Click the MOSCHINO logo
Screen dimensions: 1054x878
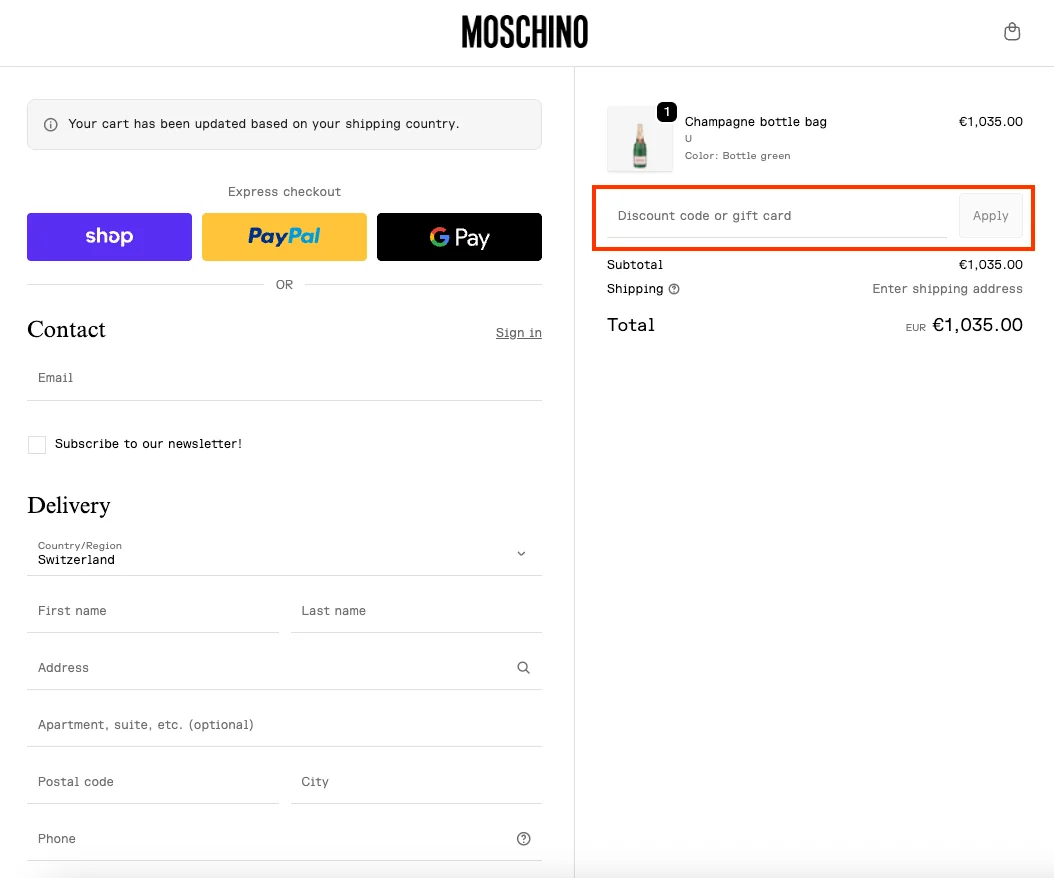pyautogui.click(x=524, y=32)
